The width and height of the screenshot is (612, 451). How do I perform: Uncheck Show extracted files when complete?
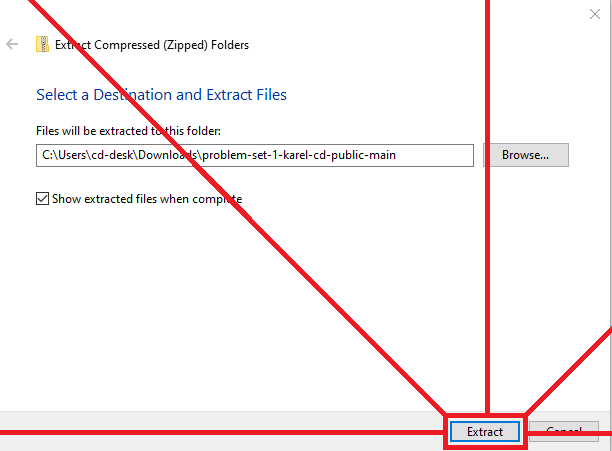(42, 199)
